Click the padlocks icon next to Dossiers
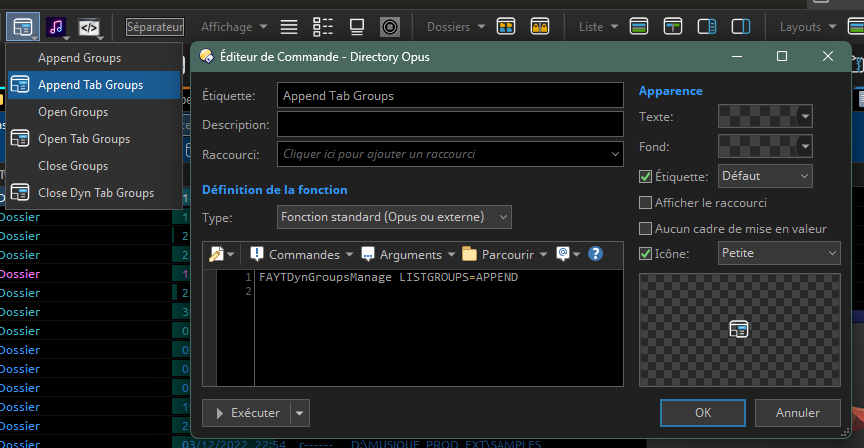864x448 pixels. (x=539, y=26)
